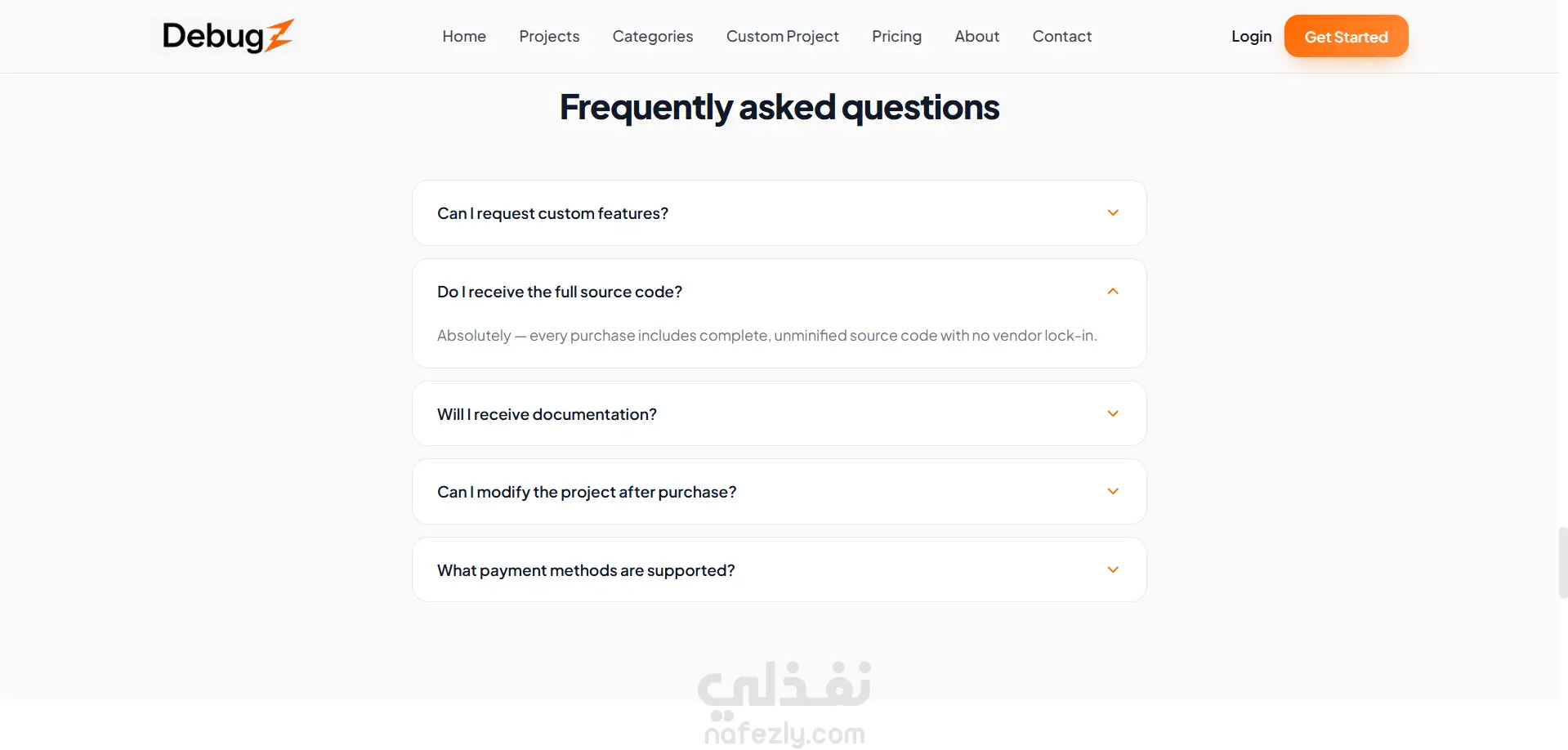The image size is (1568, 750).
Task: Click chevron for modify project question
Action: click(x=1113, y=491)
